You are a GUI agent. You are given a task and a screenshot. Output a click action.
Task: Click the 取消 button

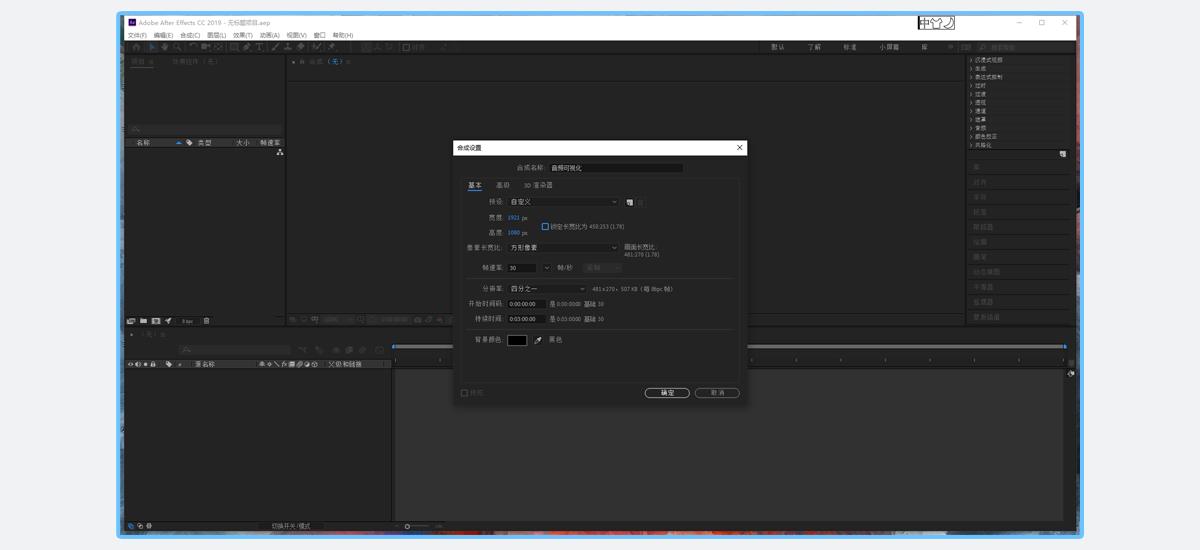pyautogui.click(x=717, y=393)
